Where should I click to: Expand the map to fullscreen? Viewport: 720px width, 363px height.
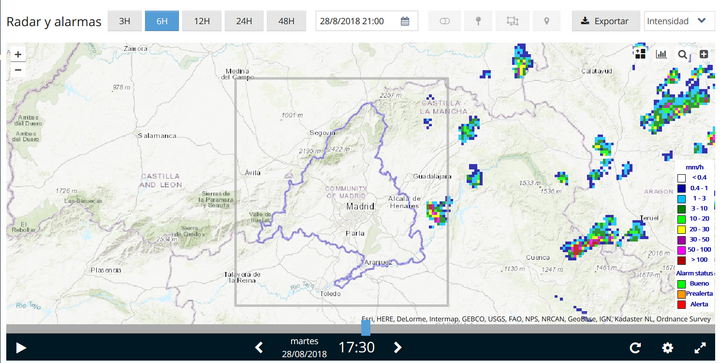click(700, 348)
